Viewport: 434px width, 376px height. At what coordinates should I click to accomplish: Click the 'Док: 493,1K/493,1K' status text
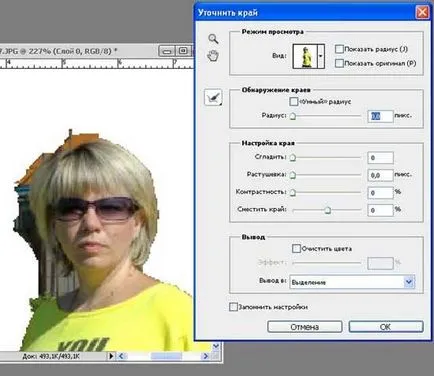51,356
